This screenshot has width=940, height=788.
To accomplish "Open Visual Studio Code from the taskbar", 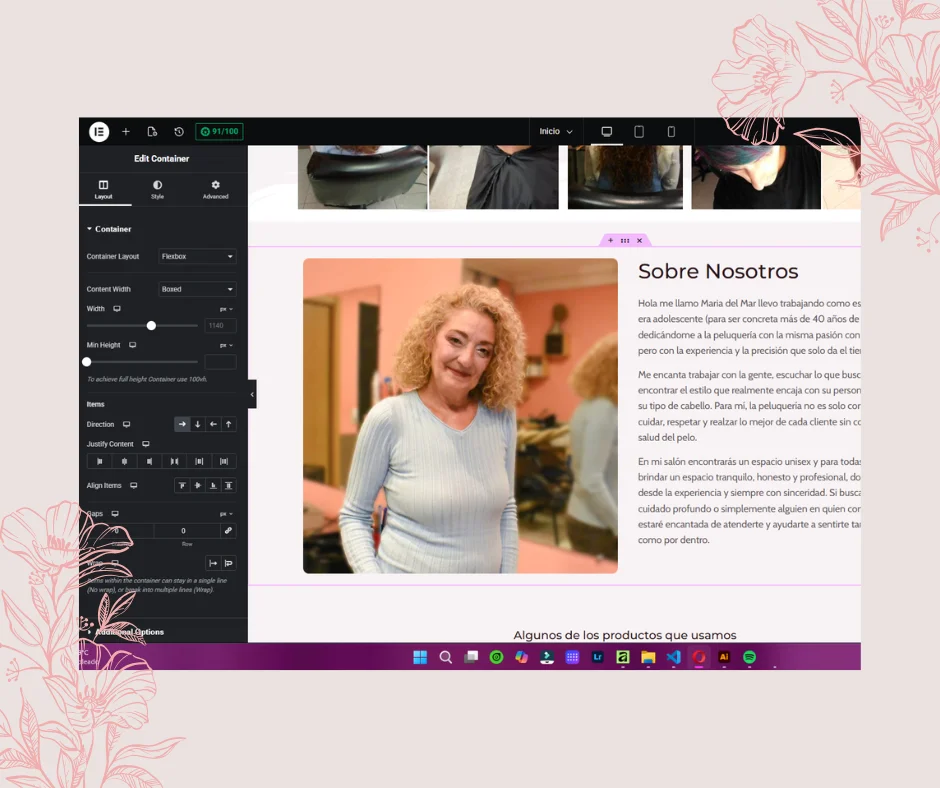I will [x=674, y=657].
